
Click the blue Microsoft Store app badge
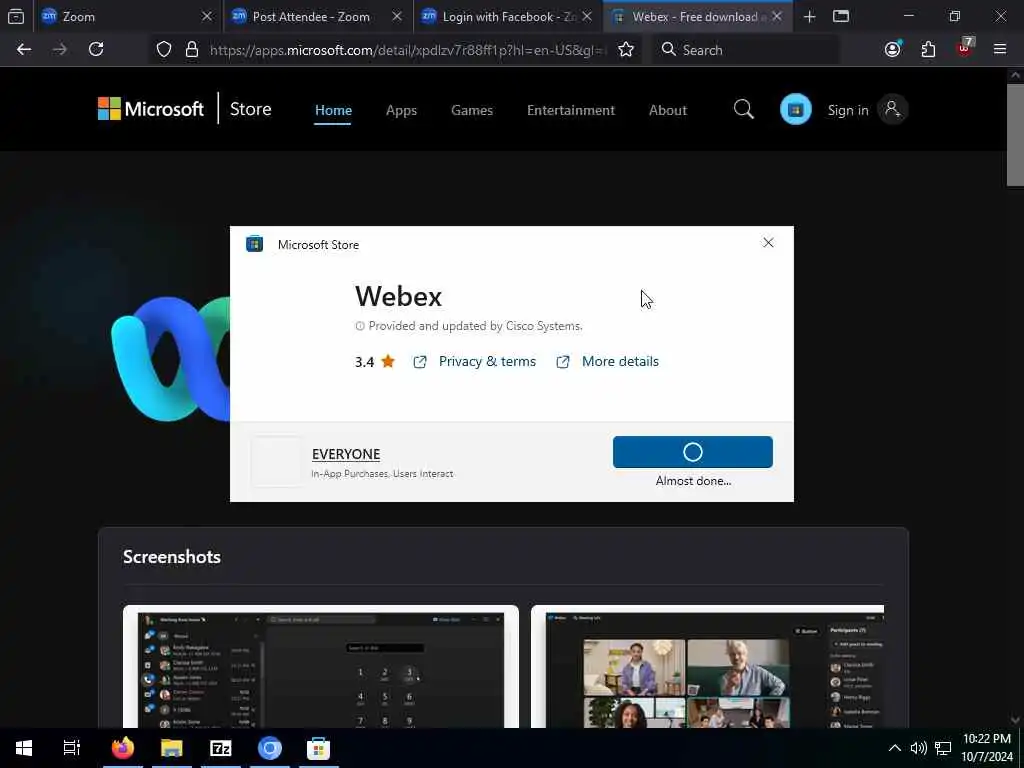tap(795, 109)
